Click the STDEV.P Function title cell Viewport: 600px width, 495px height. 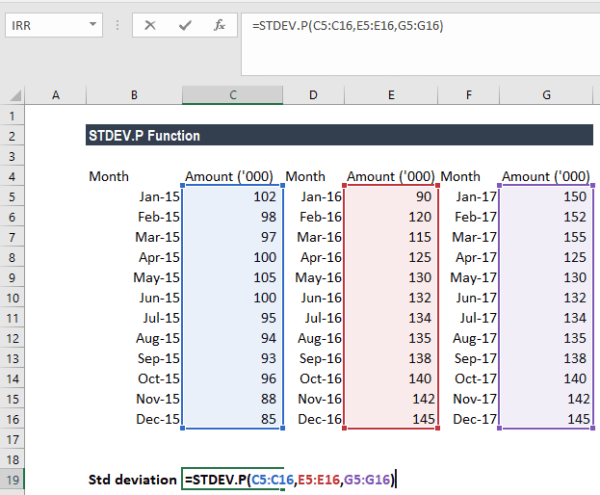coord(339,135)
